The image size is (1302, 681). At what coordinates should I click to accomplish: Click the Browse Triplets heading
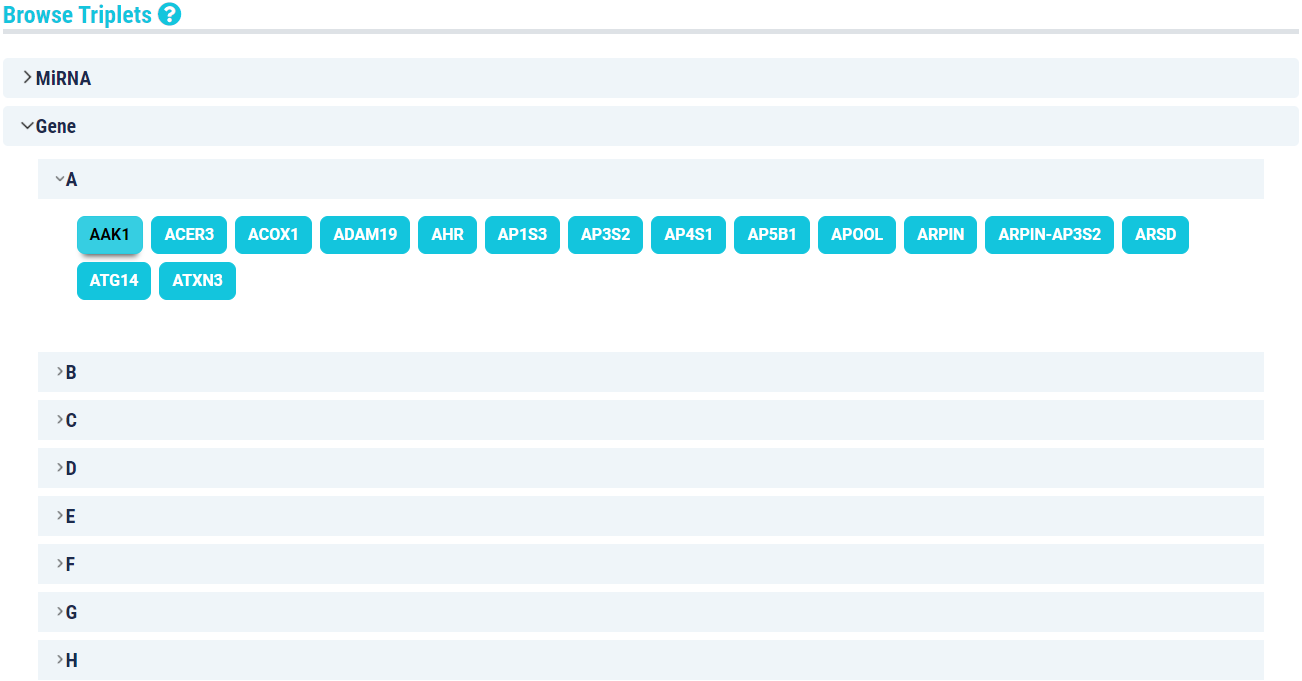(78, 15)
